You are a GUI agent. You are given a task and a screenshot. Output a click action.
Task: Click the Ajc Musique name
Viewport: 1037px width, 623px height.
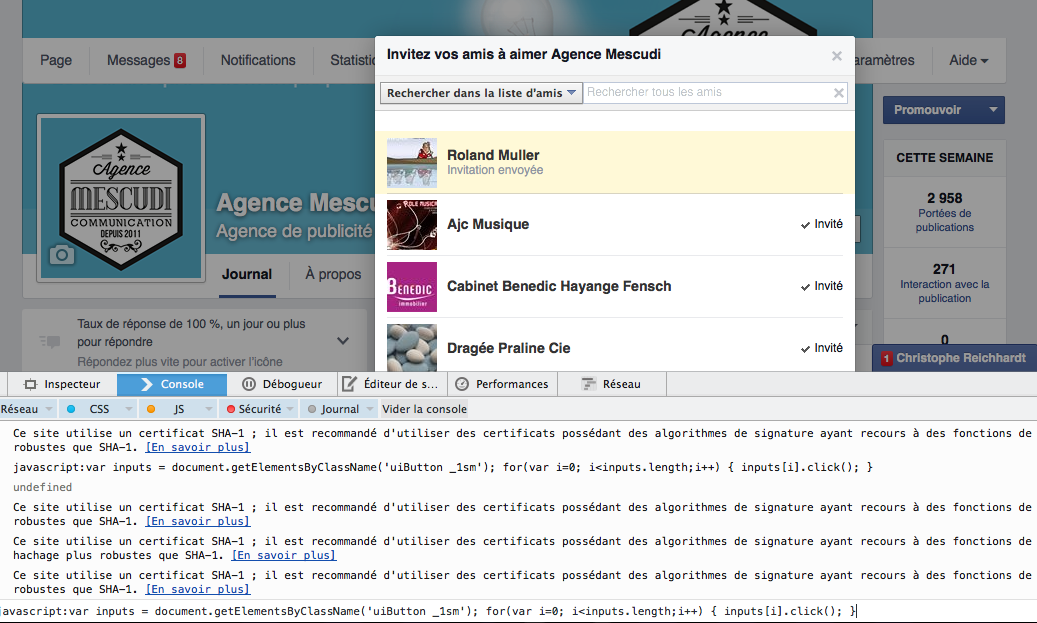click(488, 224)
